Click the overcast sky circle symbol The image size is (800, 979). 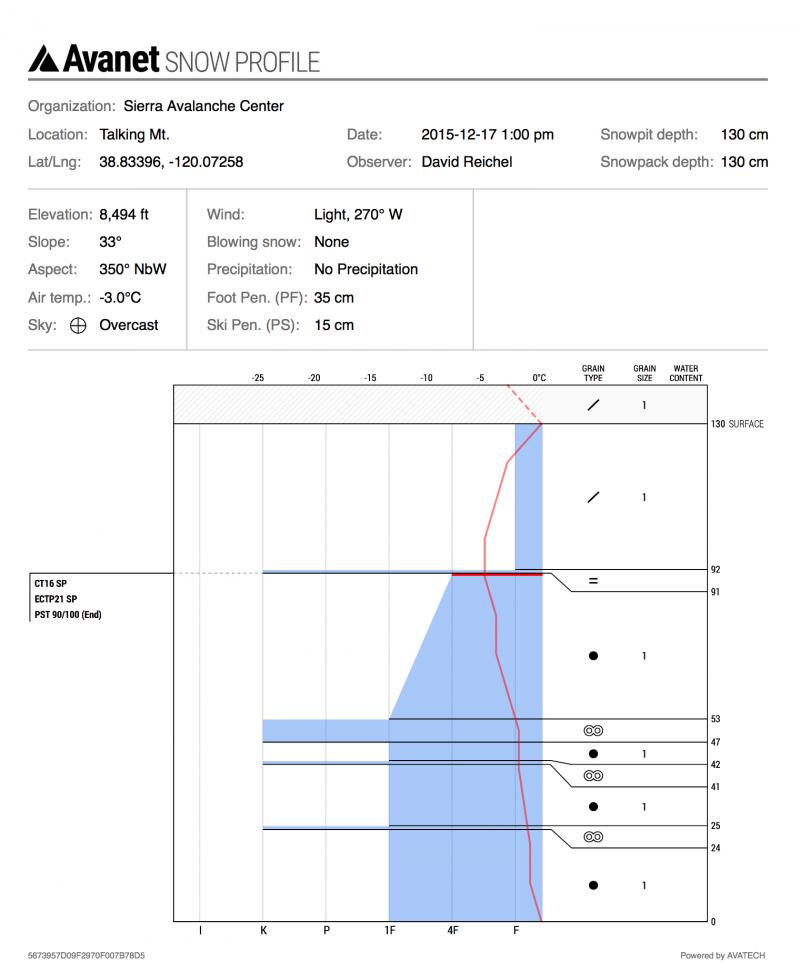pos(78,325)
